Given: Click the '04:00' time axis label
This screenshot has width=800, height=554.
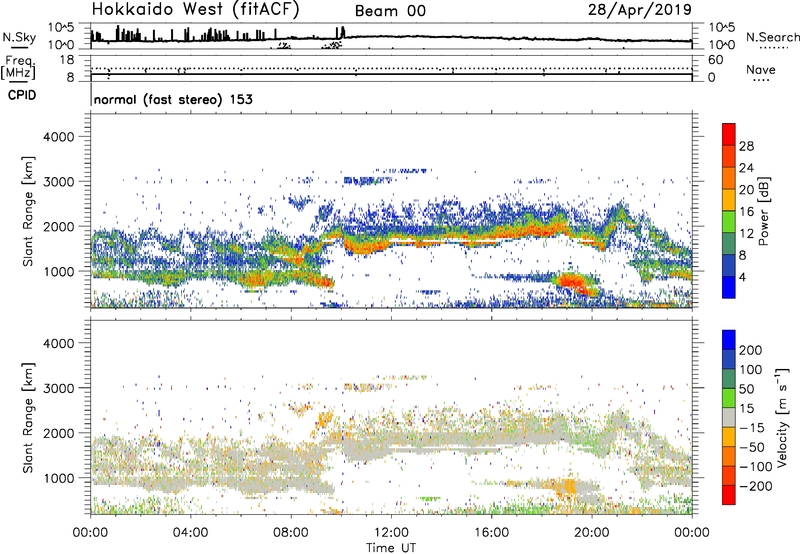Looking at the screenshot, I should point(191,533).
